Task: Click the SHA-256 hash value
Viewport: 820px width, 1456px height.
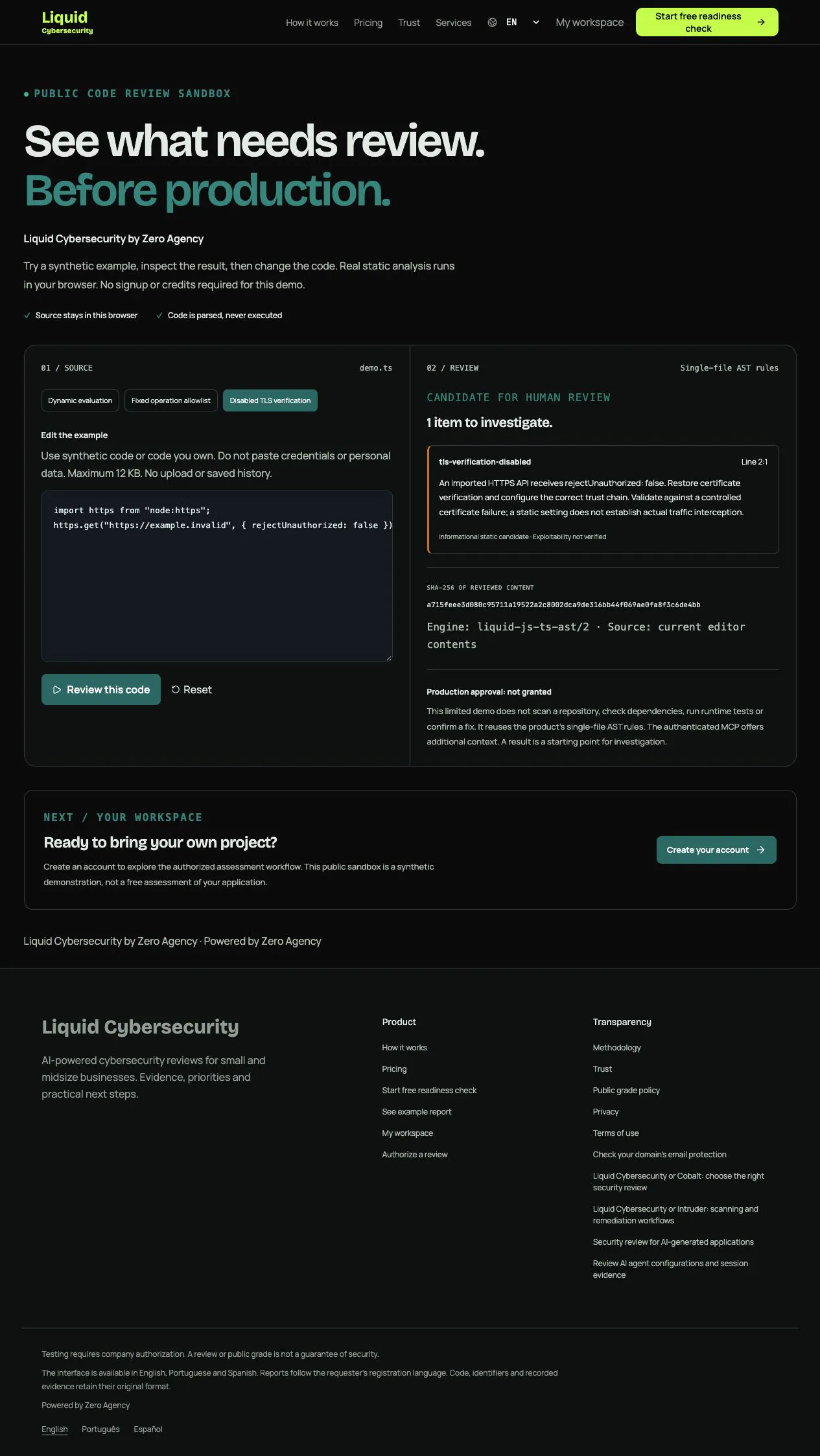Action: (x=563, y=605)
